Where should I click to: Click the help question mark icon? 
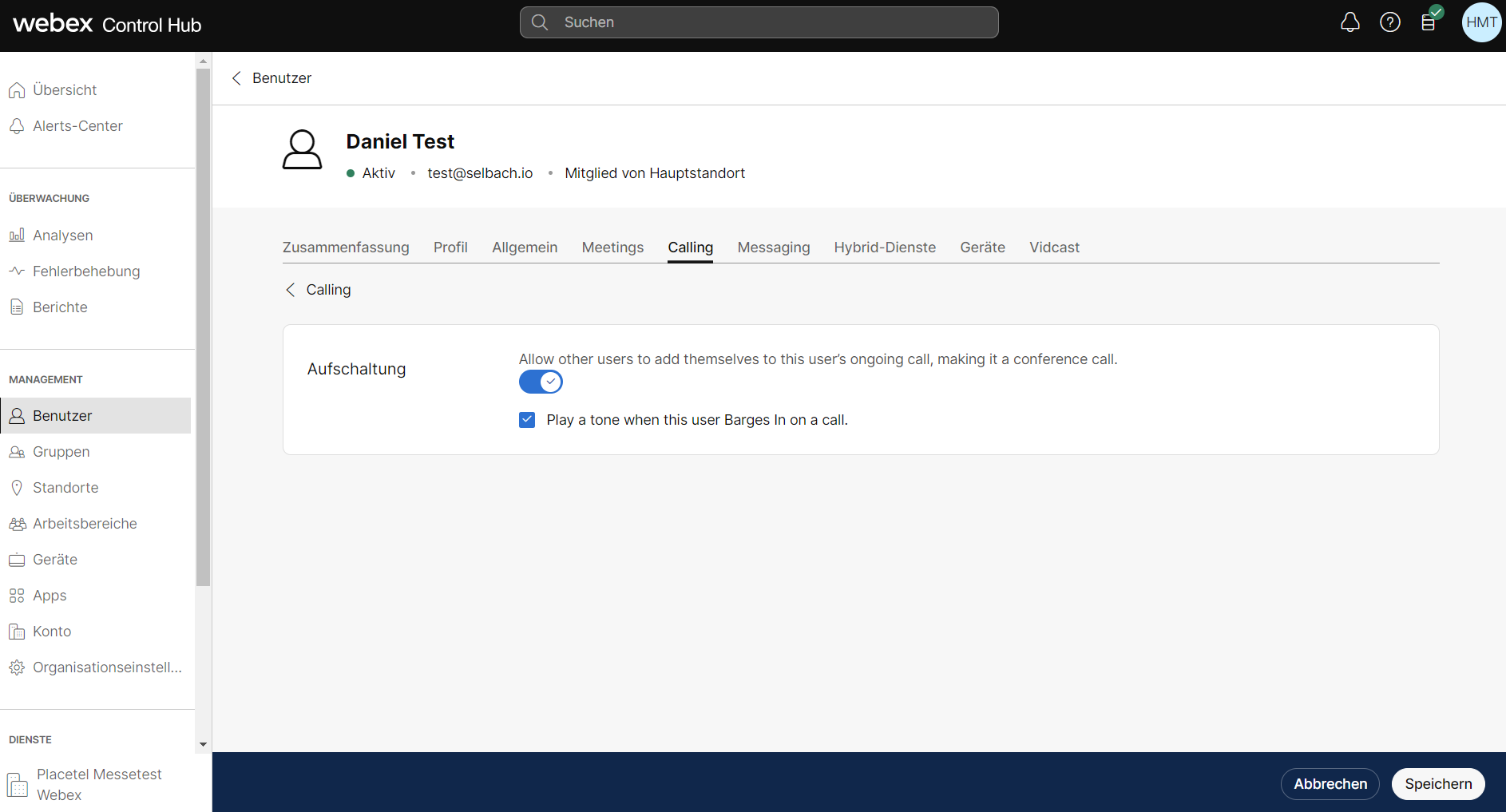(x=1389, y=22)
